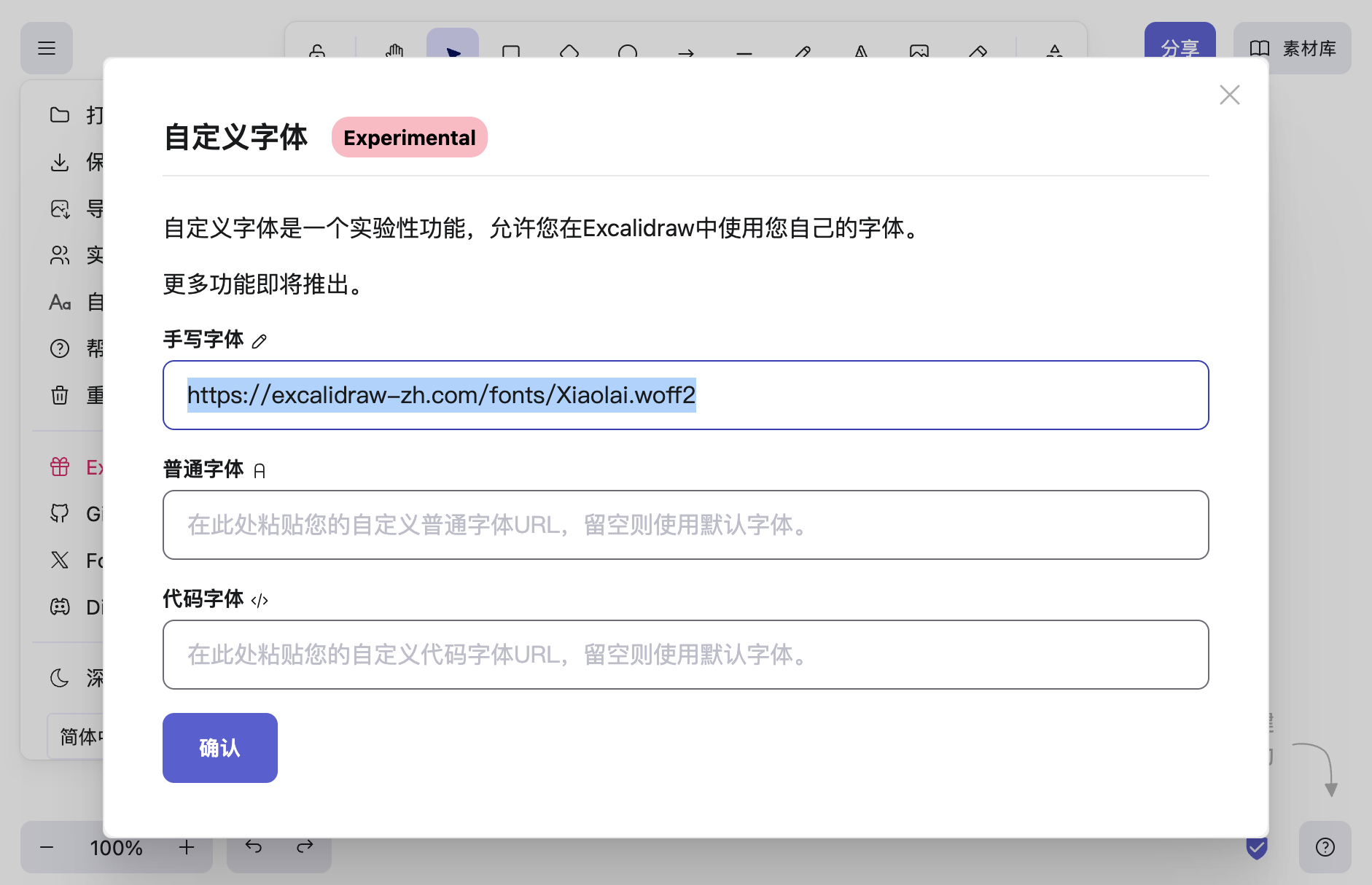This screenshot has width=1372, height=885.
Task: Click the 更多功能即将推出 text
Action: (263, 284)
